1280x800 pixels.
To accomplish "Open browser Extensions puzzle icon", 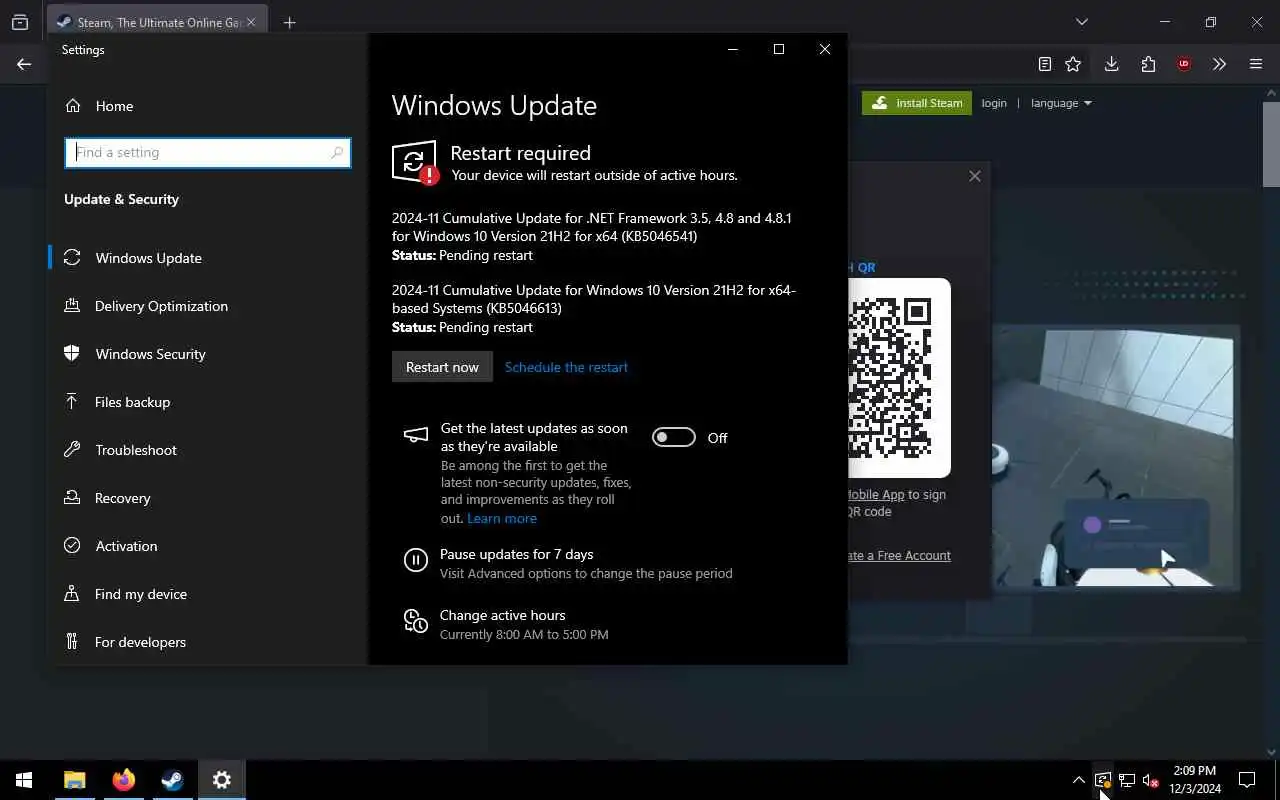I will [x=1148, y=64].
